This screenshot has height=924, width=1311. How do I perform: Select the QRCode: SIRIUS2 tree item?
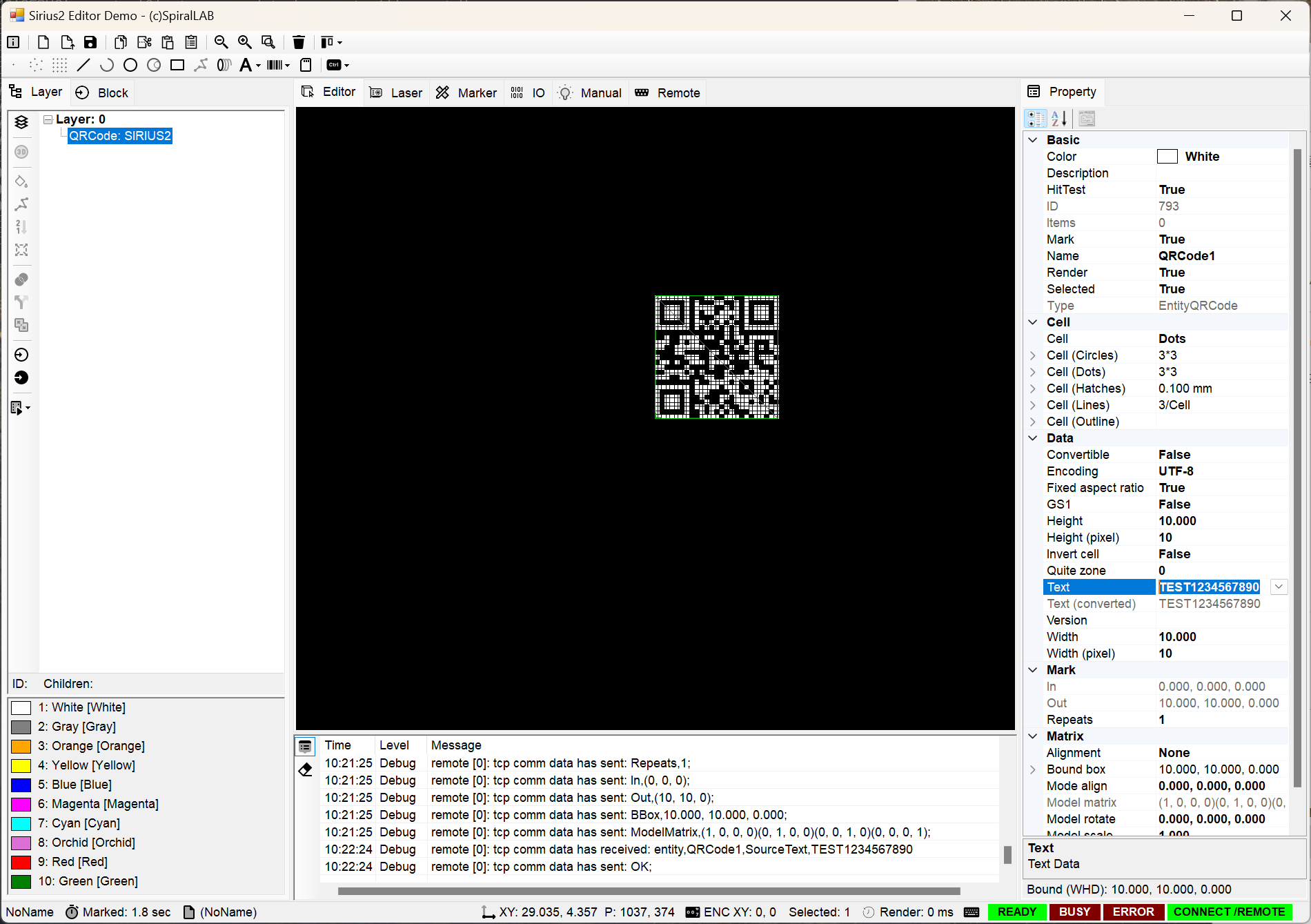click(120, 136)
